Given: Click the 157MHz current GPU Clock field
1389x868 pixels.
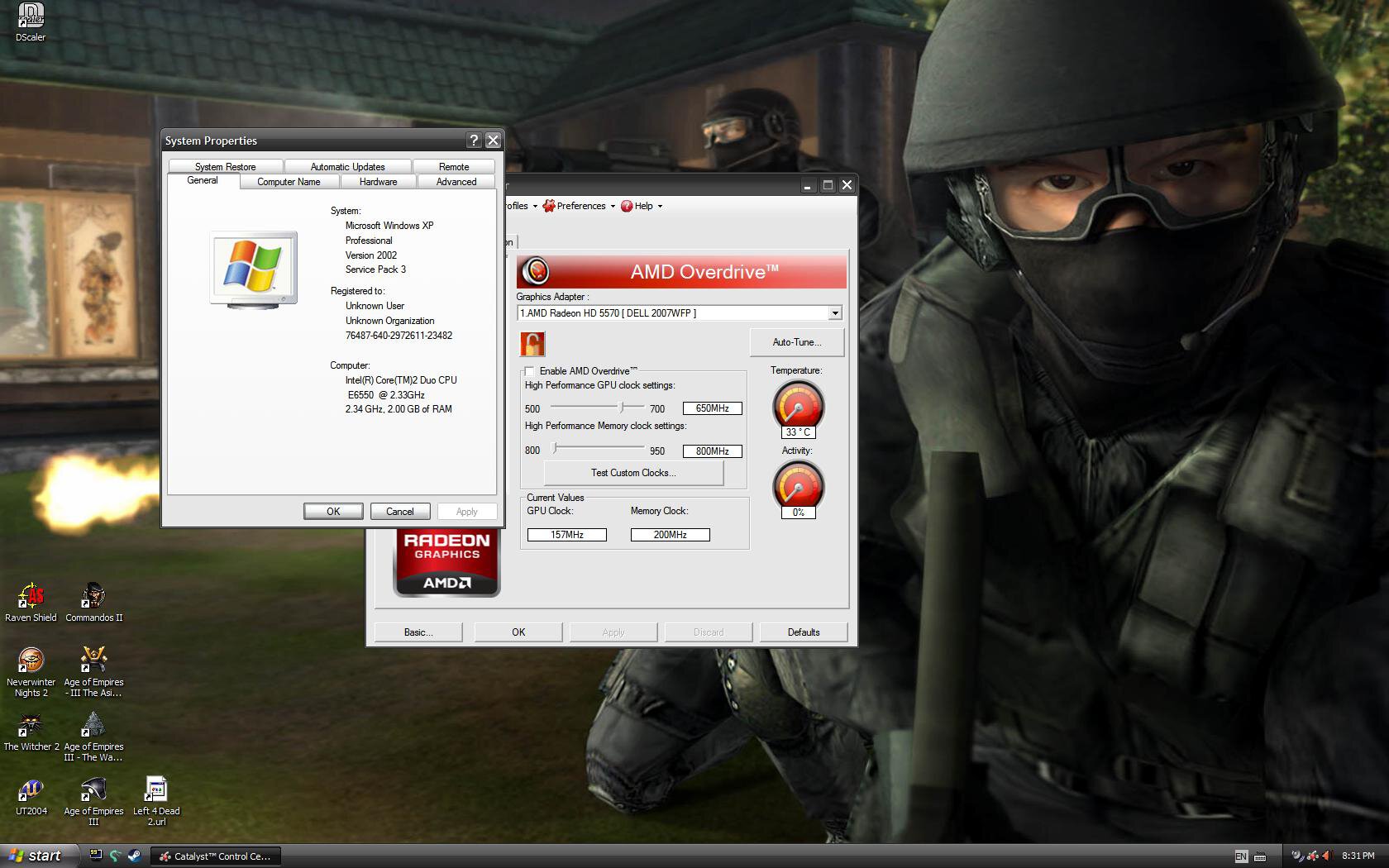Looking at the screenshot, I should pyautogui.click(x=567, y=535).
